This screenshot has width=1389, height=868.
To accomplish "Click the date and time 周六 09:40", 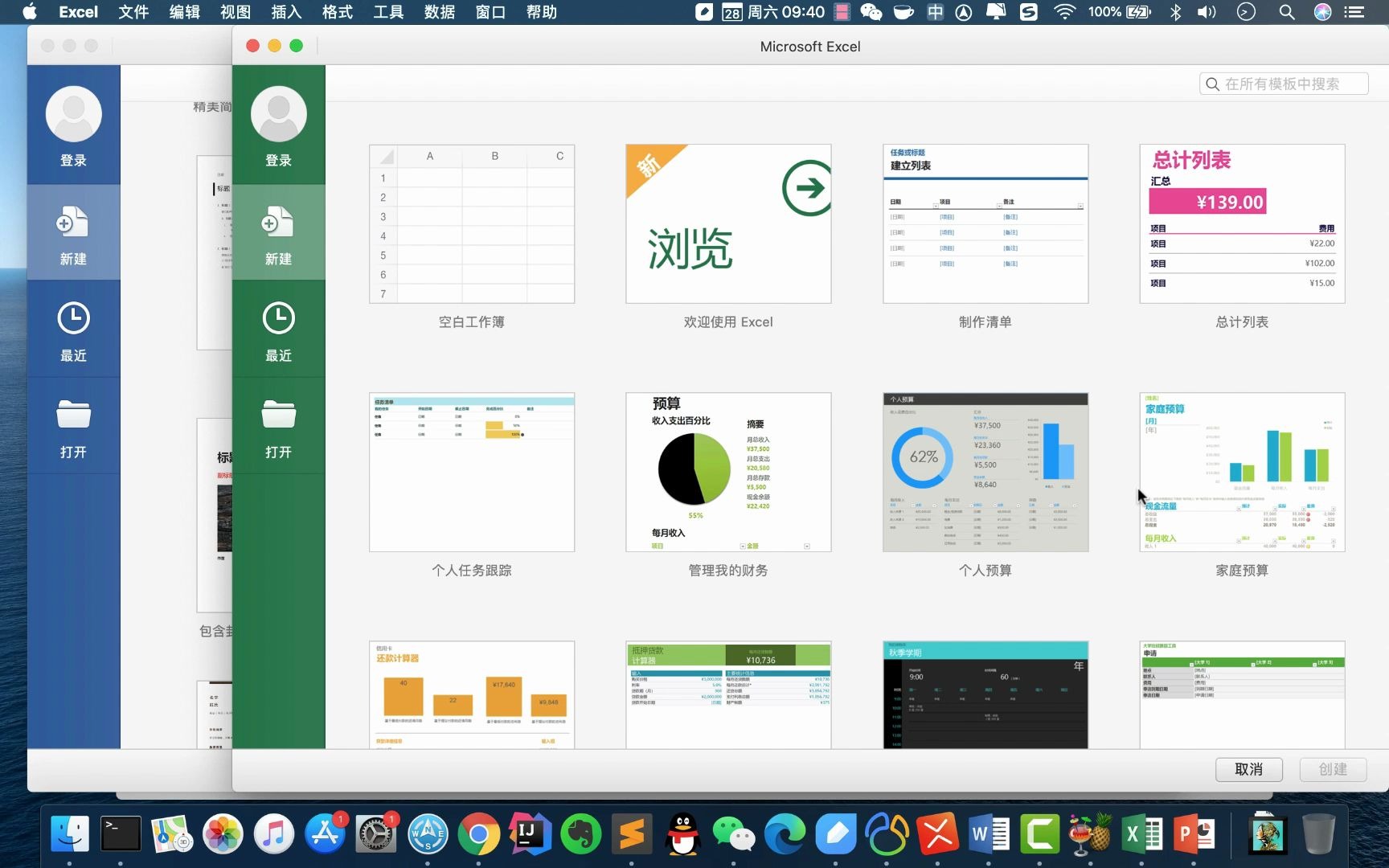I will (x=786, y=12).
